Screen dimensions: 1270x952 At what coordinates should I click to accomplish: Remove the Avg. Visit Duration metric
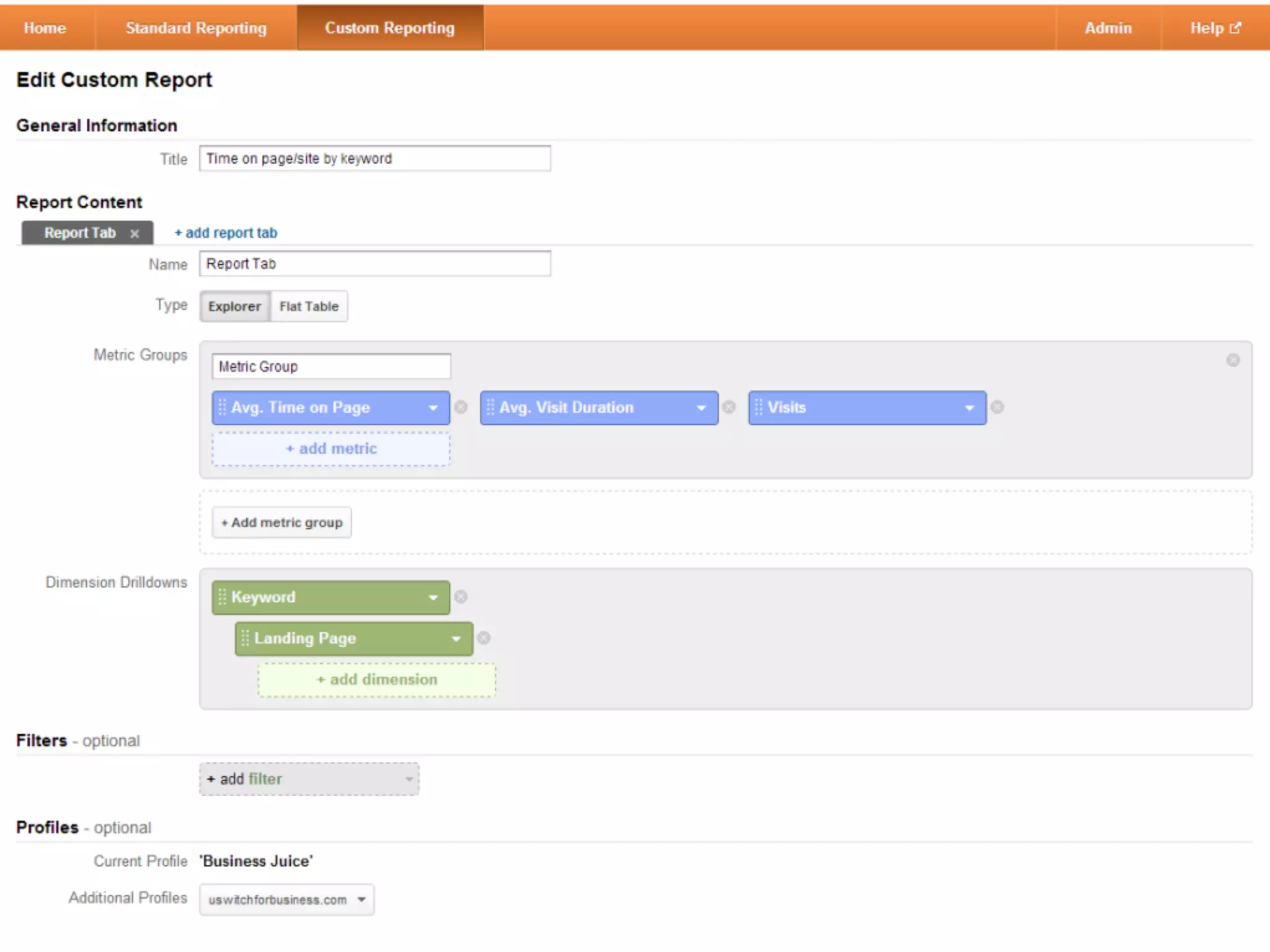(x=729, y=407)
